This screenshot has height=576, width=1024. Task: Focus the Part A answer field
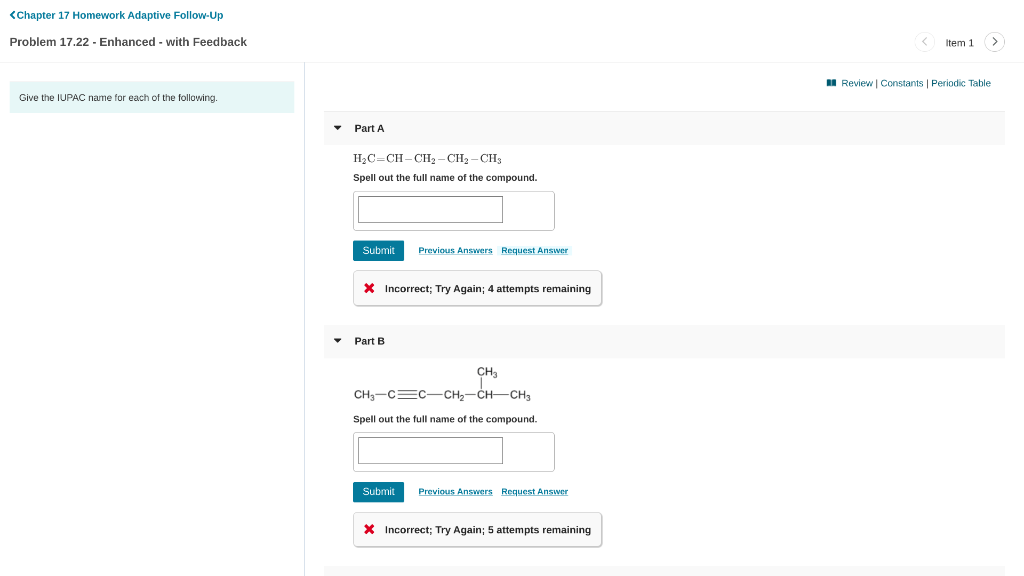click(x=430, y=210)
